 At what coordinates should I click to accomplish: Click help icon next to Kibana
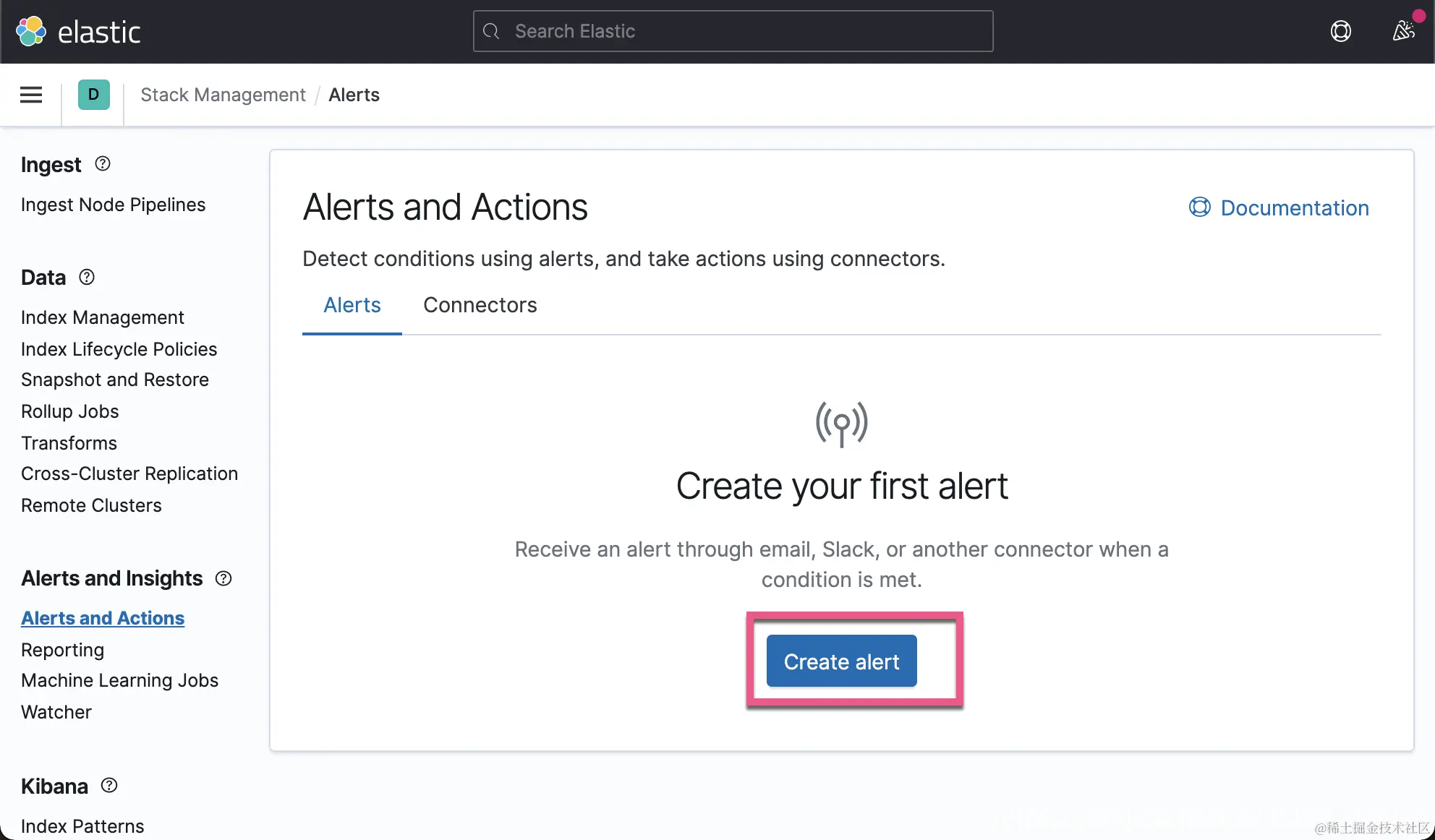coord(109,786)
